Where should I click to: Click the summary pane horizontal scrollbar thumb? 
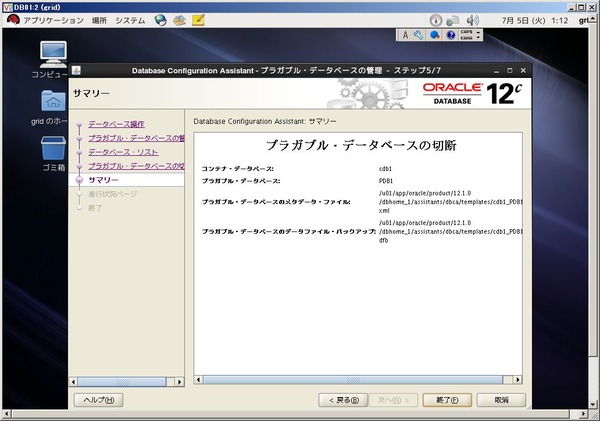tap(352, 380)
